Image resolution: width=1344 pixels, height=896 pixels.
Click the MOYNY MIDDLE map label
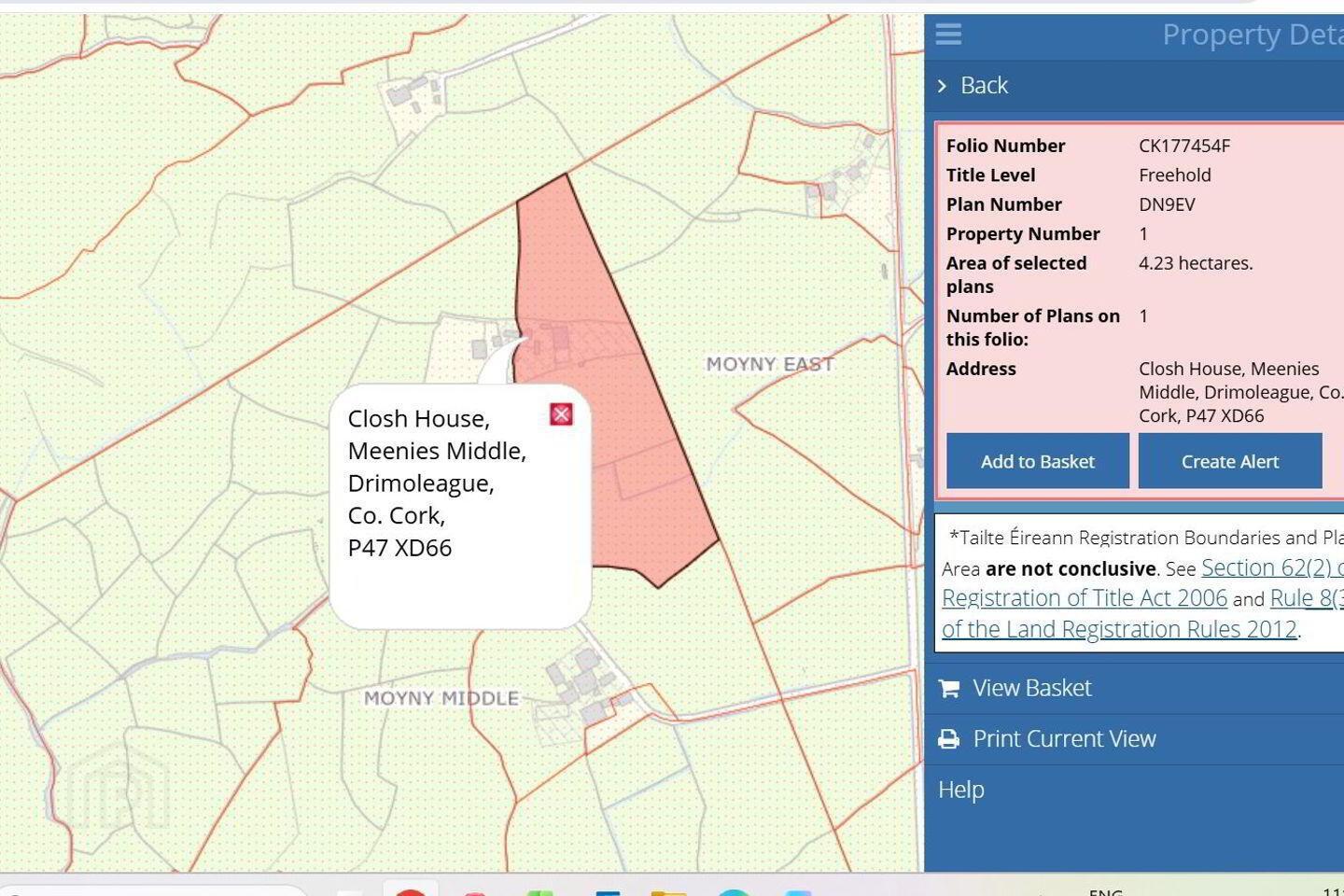pos(441,698)
